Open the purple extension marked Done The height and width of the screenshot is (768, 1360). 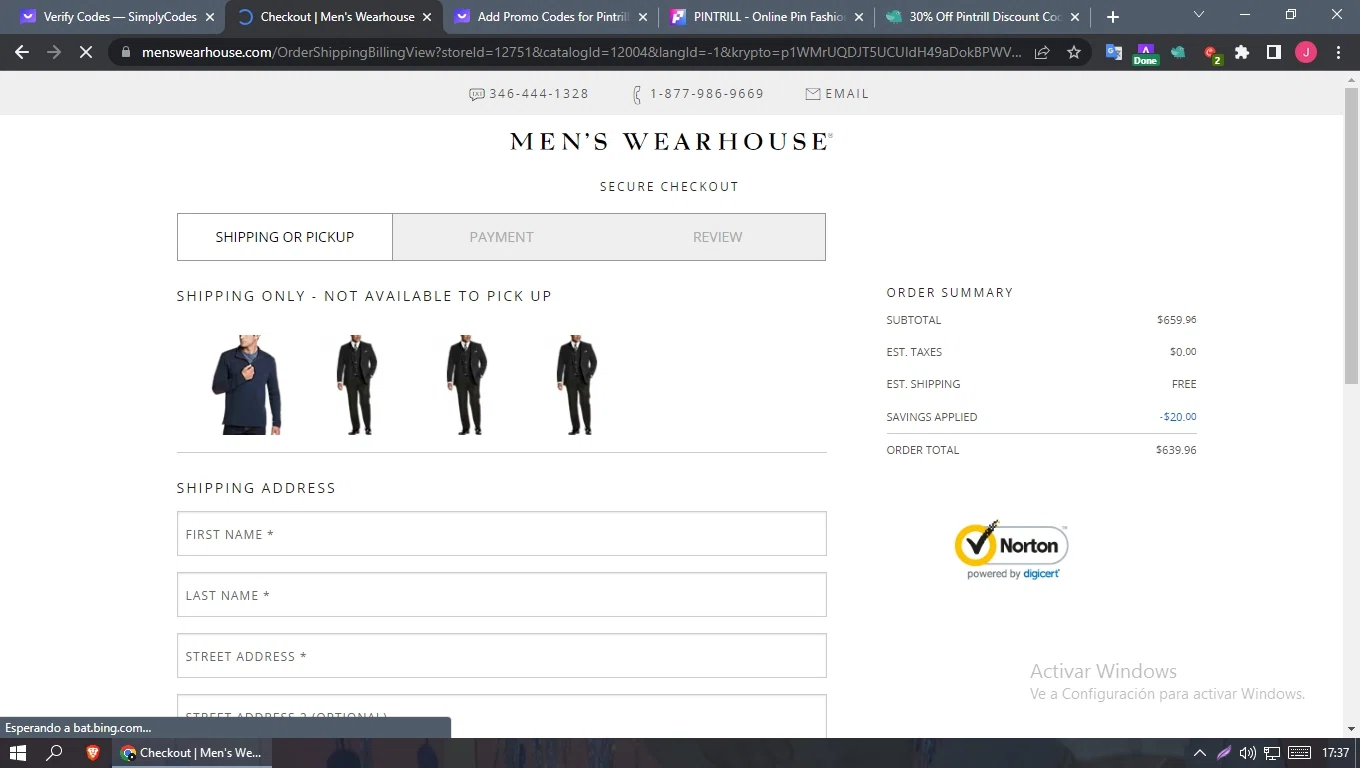(1145, 54)
